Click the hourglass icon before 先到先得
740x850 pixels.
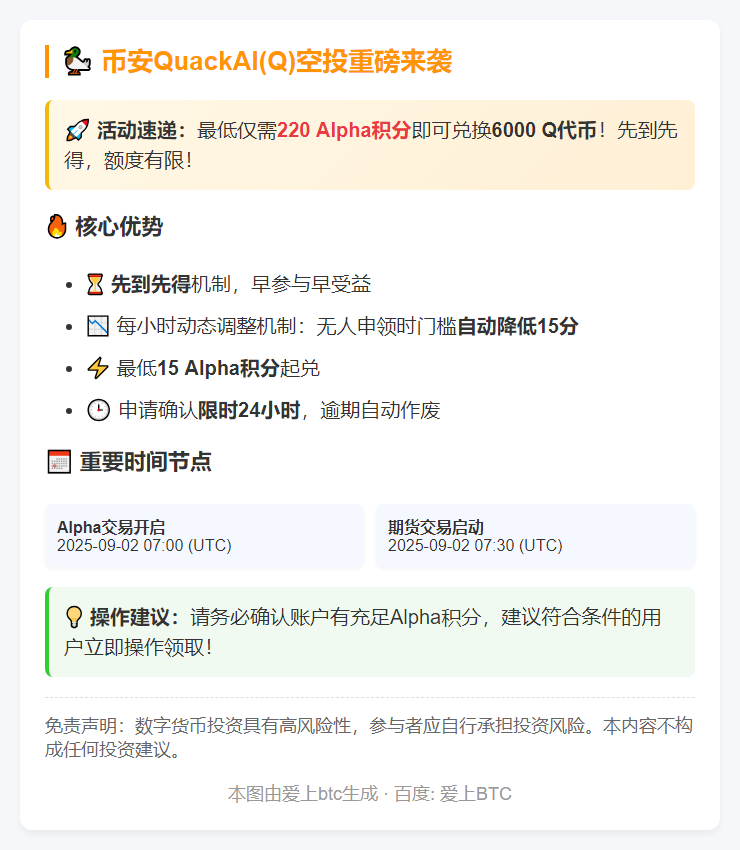pos(95,284)
